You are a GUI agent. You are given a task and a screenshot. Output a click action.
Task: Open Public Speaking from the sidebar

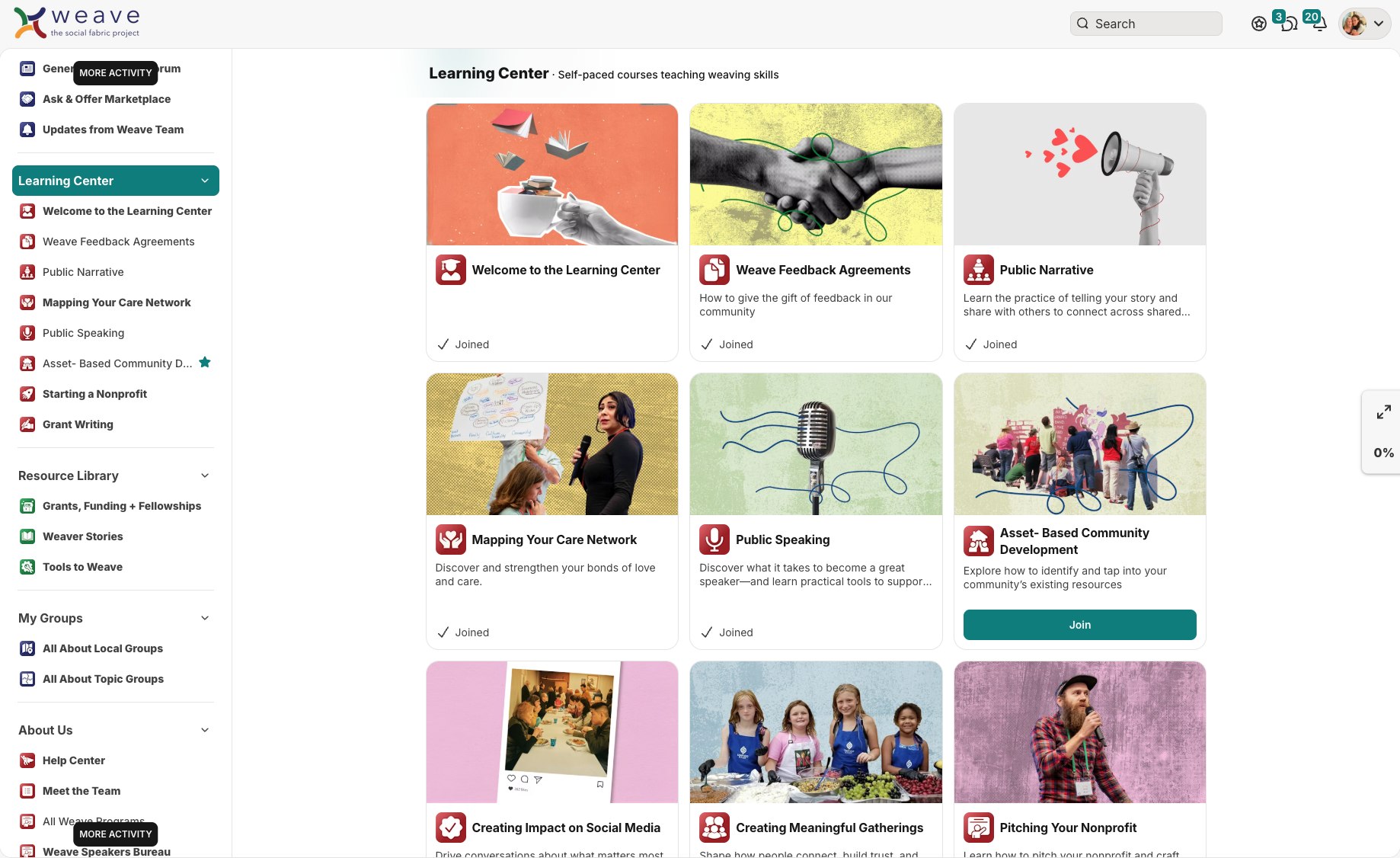(x=116, y=333)
